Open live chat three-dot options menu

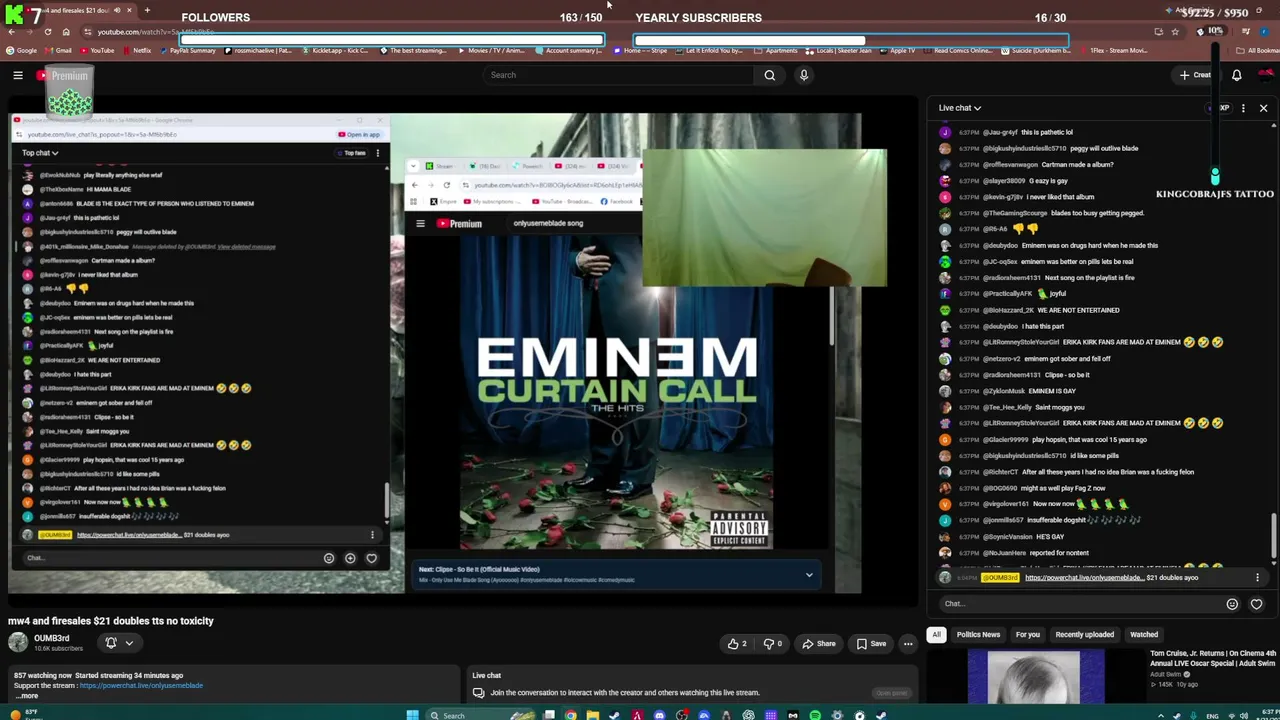tap(1243, 108)
